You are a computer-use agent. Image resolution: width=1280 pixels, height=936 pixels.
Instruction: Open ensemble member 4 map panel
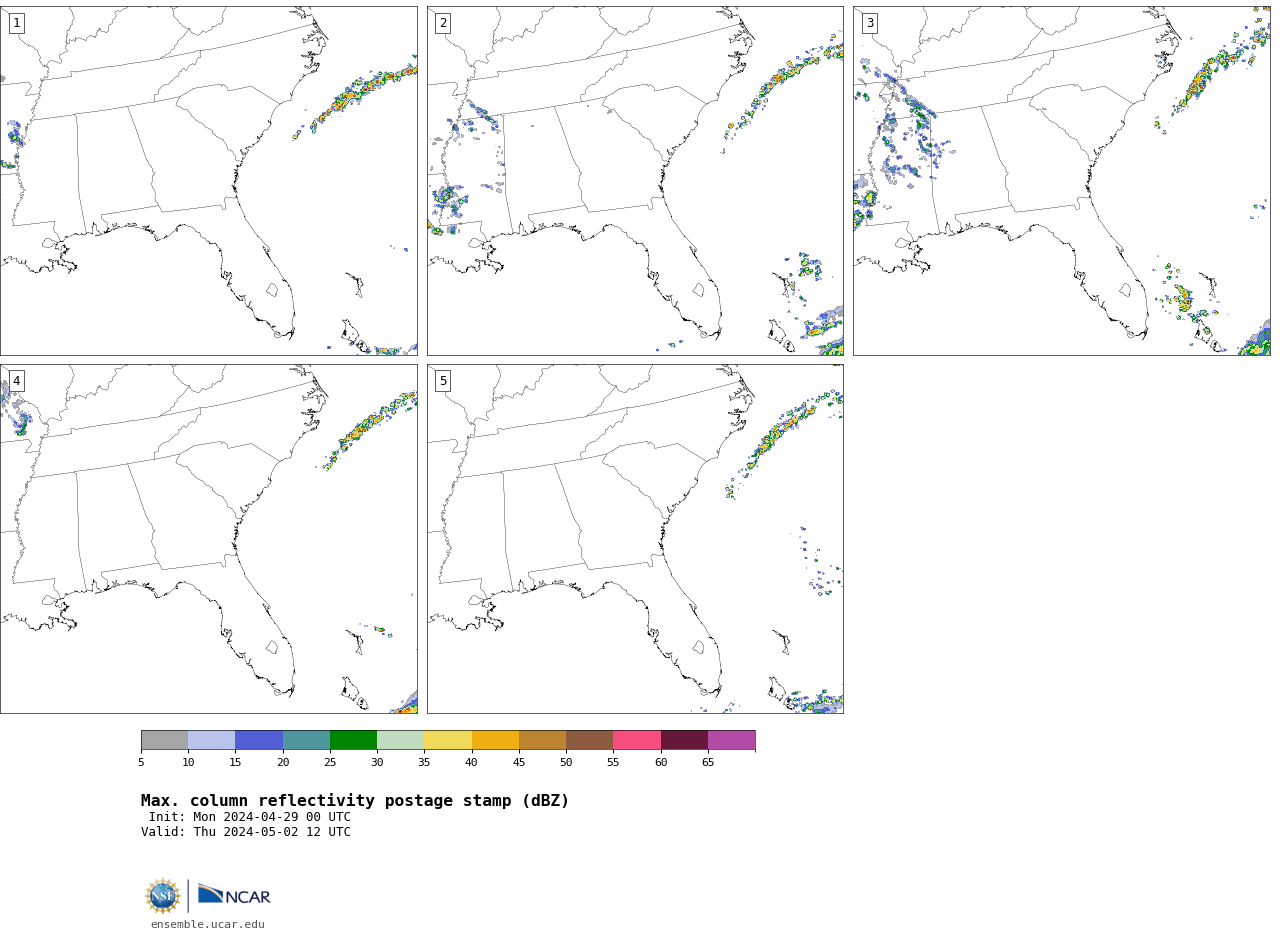[x=209, y=539]
